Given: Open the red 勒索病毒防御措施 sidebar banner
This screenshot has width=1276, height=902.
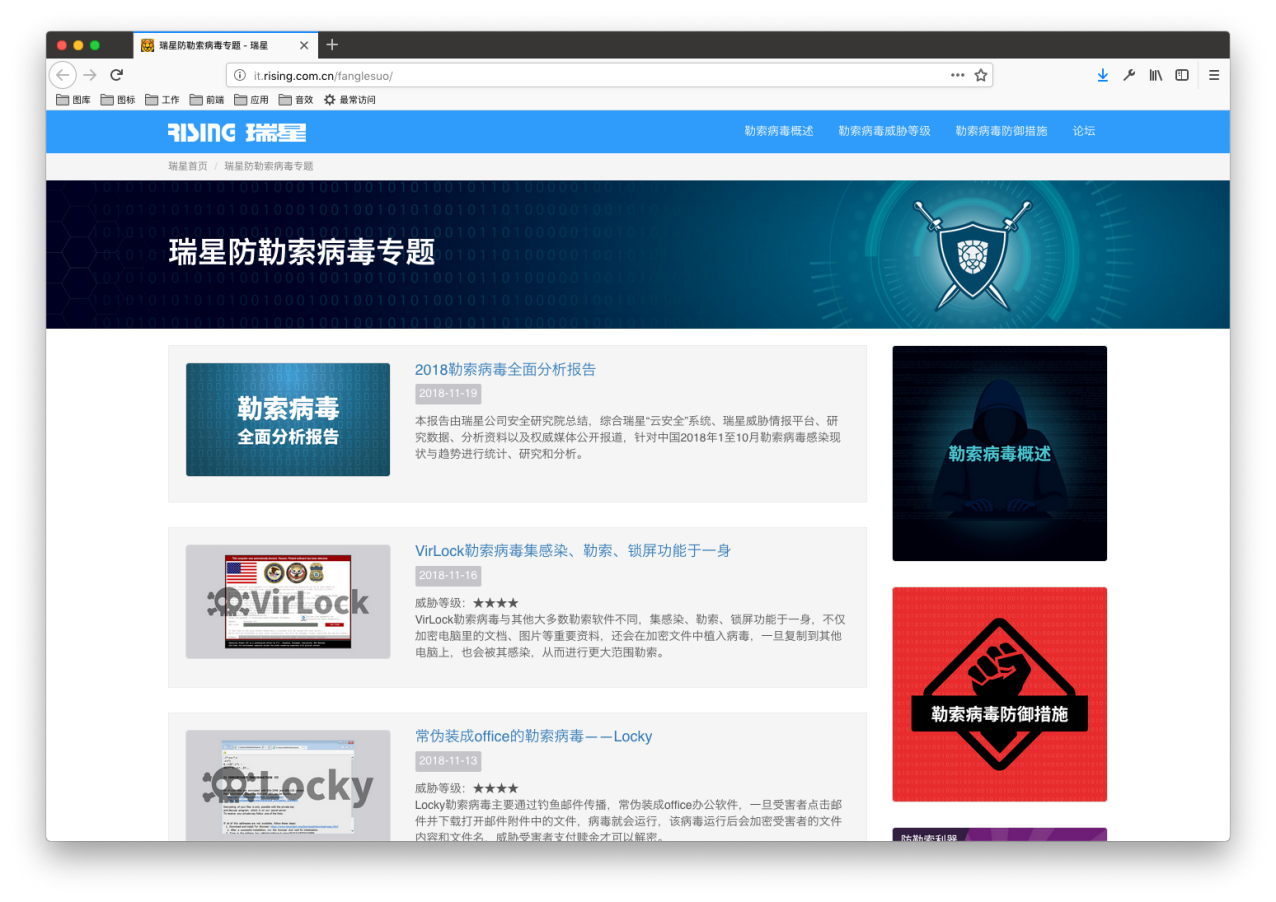Looking at the screenshot, I should (1000, 694).
